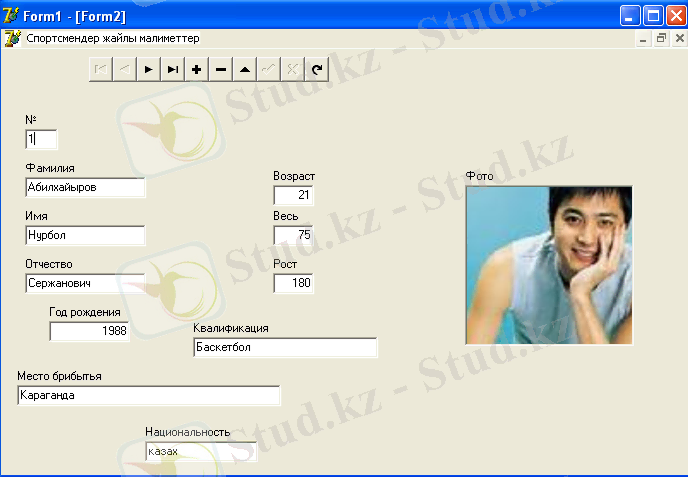Click the cancel edit X navigator button

click(x=293, y=69)
